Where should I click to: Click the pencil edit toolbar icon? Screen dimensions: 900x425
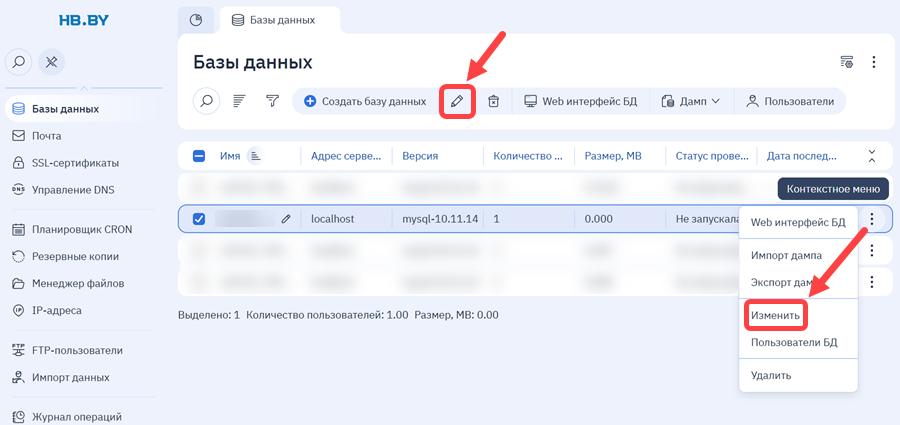click(x=457, y=102)
